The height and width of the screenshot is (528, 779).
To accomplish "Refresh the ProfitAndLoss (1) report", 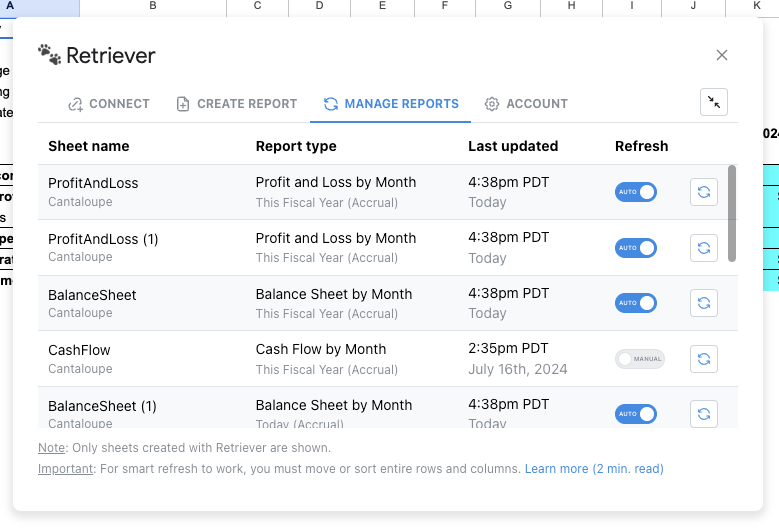I will [704, 247].
